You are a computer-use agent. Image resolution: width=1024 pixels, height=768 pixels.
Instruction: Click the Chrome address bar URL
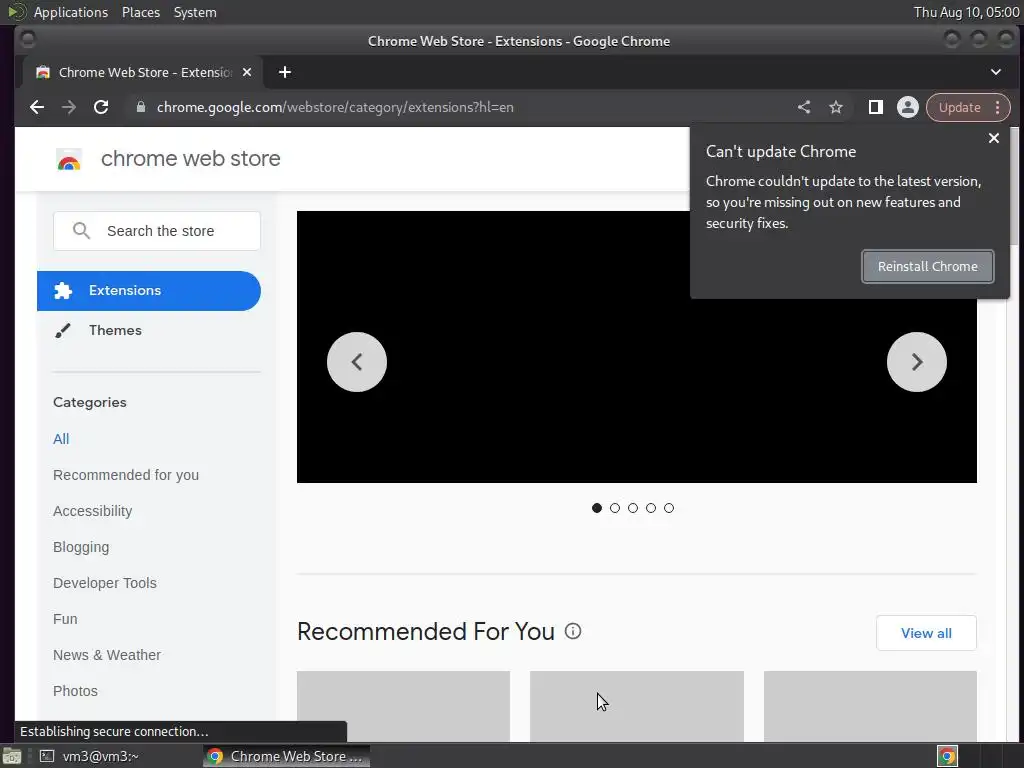[335, 107]
